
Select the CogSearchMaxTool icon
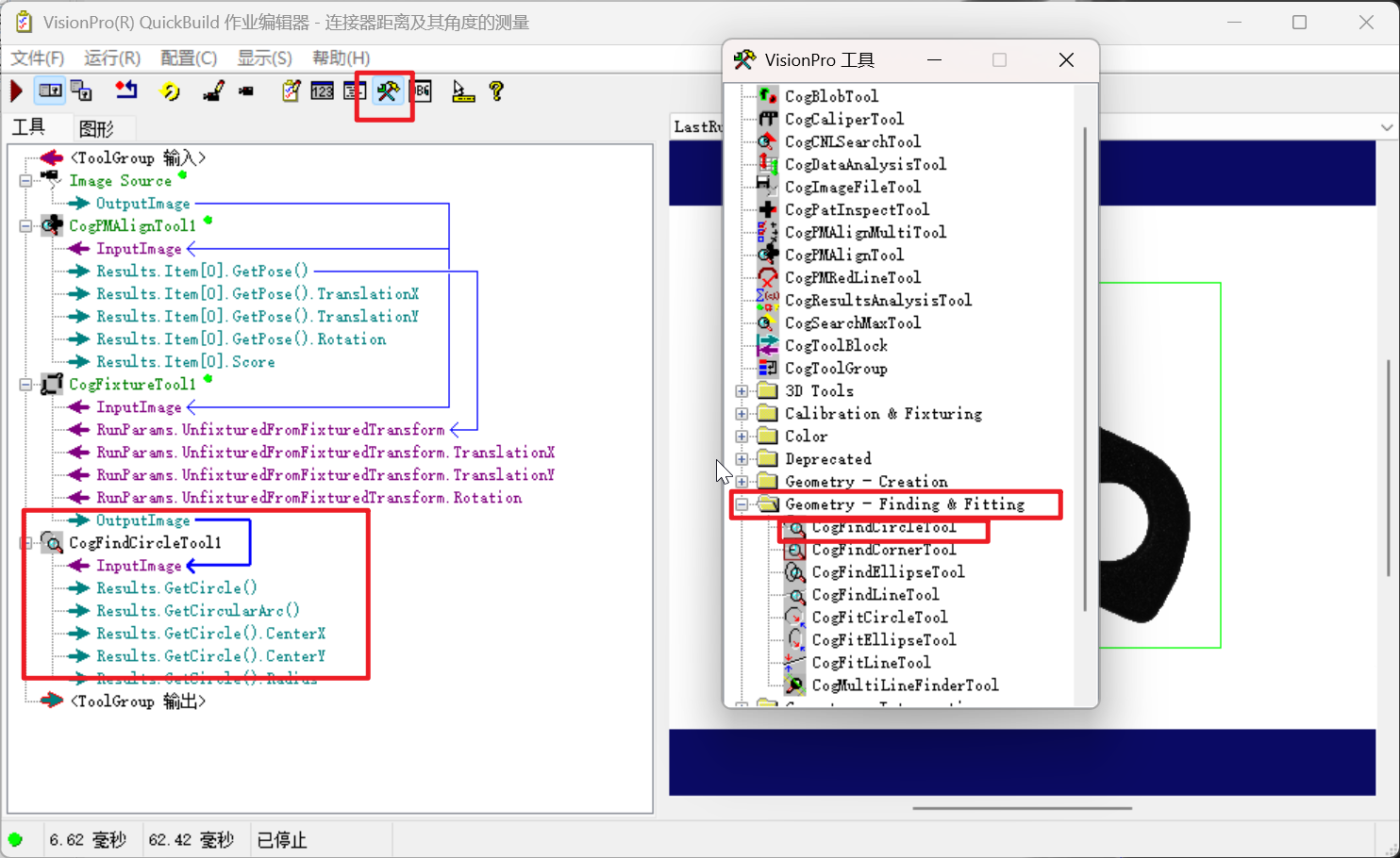tap(768, 322)
